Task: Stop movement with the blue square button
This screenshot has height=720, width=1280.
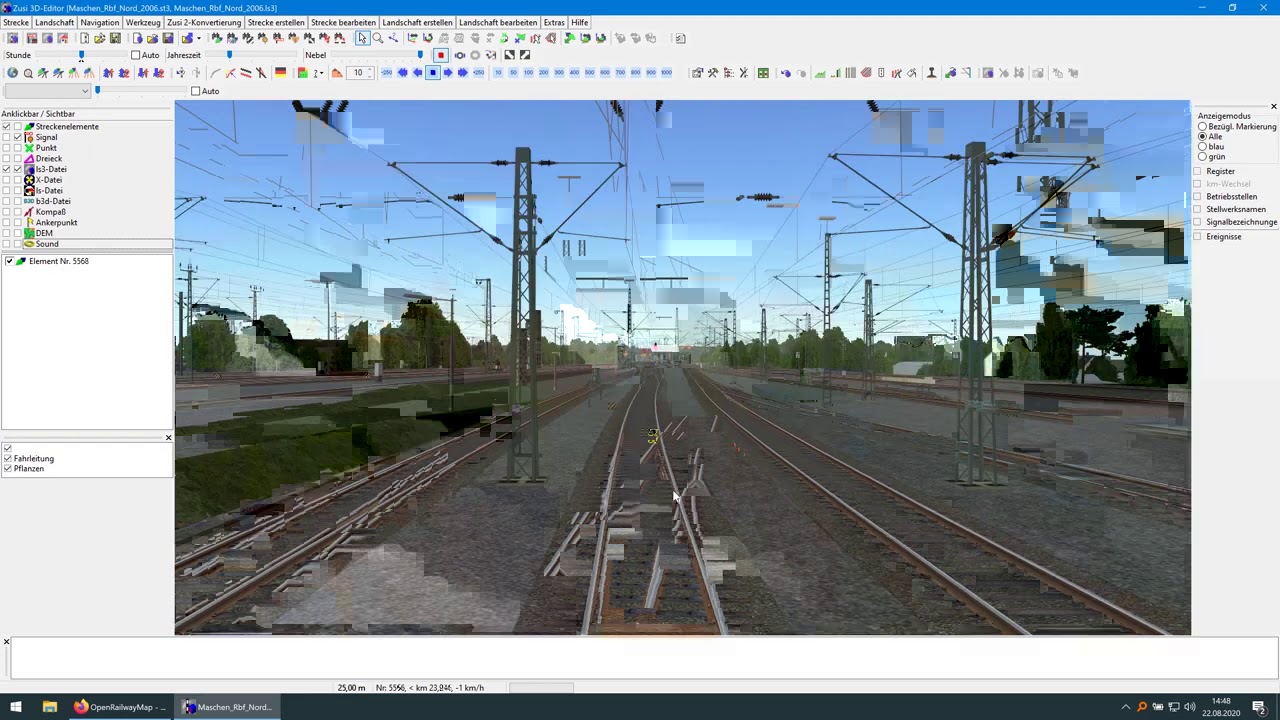Action: point(433,73)
